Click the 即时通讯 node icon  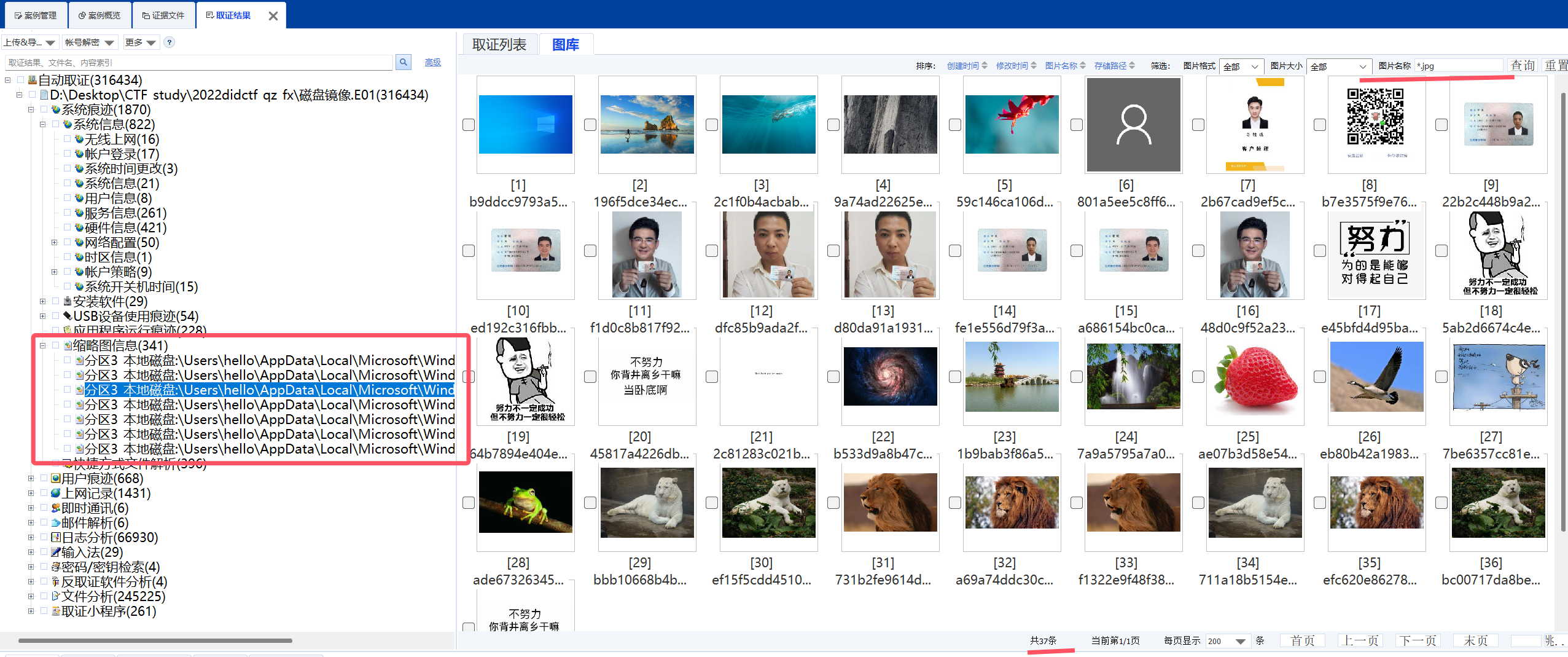click(x=56, y=508)
